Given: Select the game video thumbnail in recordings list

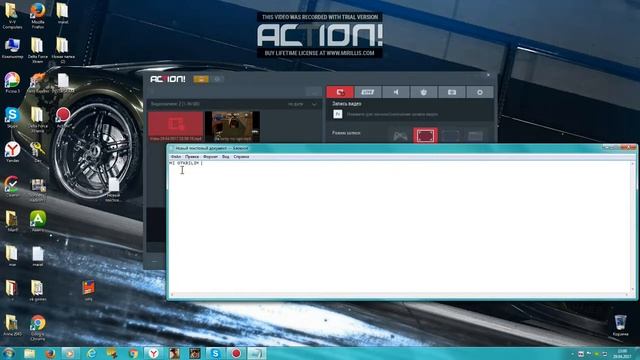Looking at the screenshot, I should (x=232, y=126).
